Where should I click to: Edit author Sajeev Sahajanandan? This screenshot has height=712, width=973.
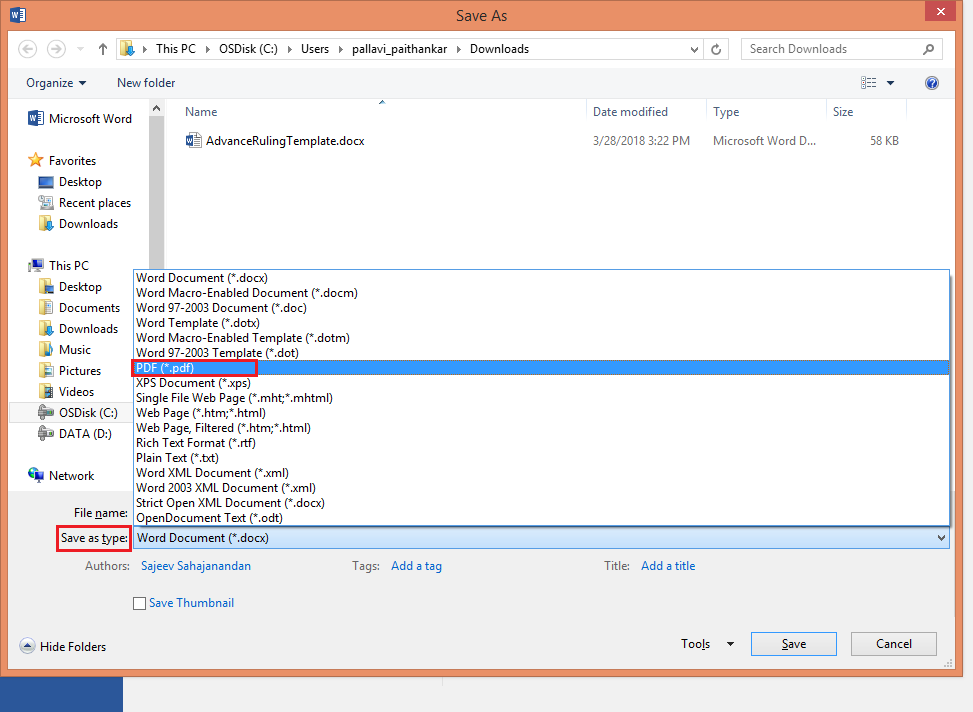coord(196,566)
